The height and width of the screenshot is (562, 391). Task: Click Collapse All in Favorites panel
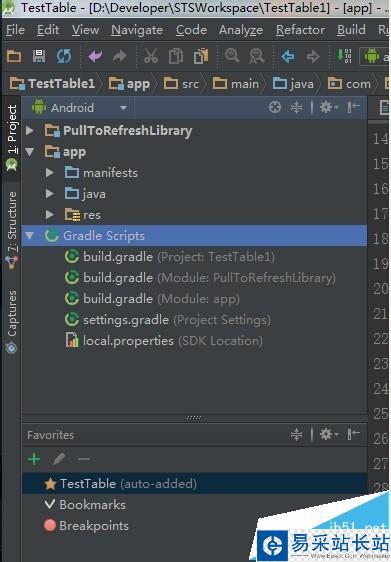[296, 434]
